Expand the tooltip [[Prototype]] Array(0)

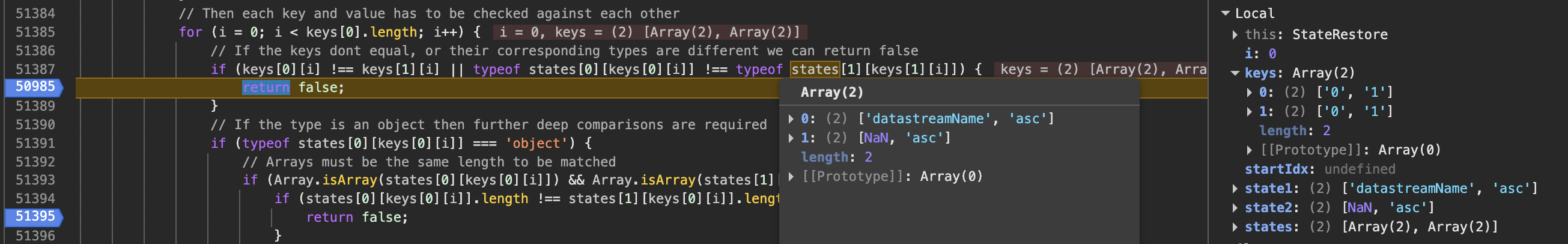791,177
